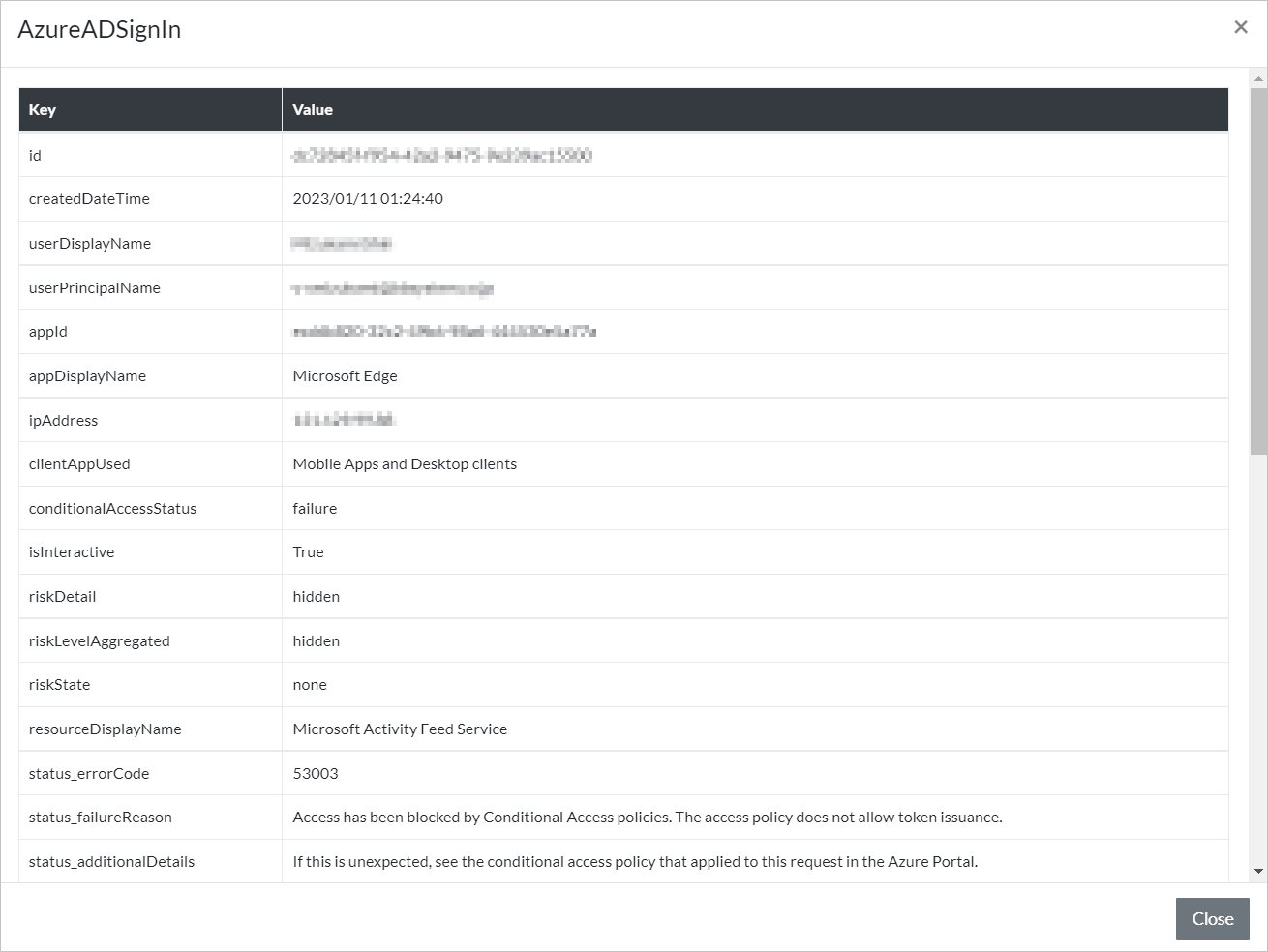The width and height of the screenshot is (1268, 952).
Task: Click the clientAppUsed value cell
Action: (x=405, y=464)
